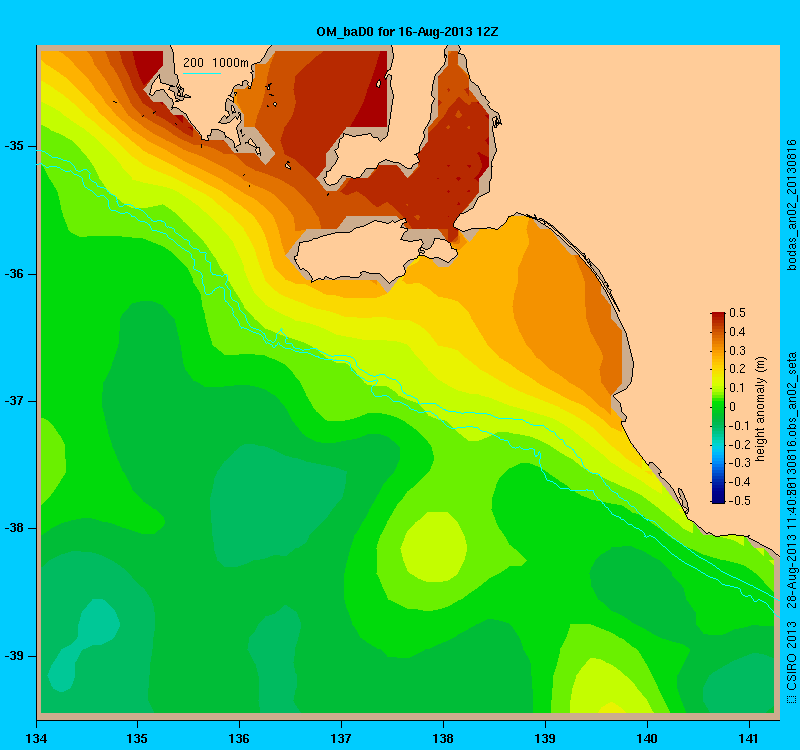This screenshot has width=800, height=750.
Task: Click the longitude label 141
Action: [749, 738]
